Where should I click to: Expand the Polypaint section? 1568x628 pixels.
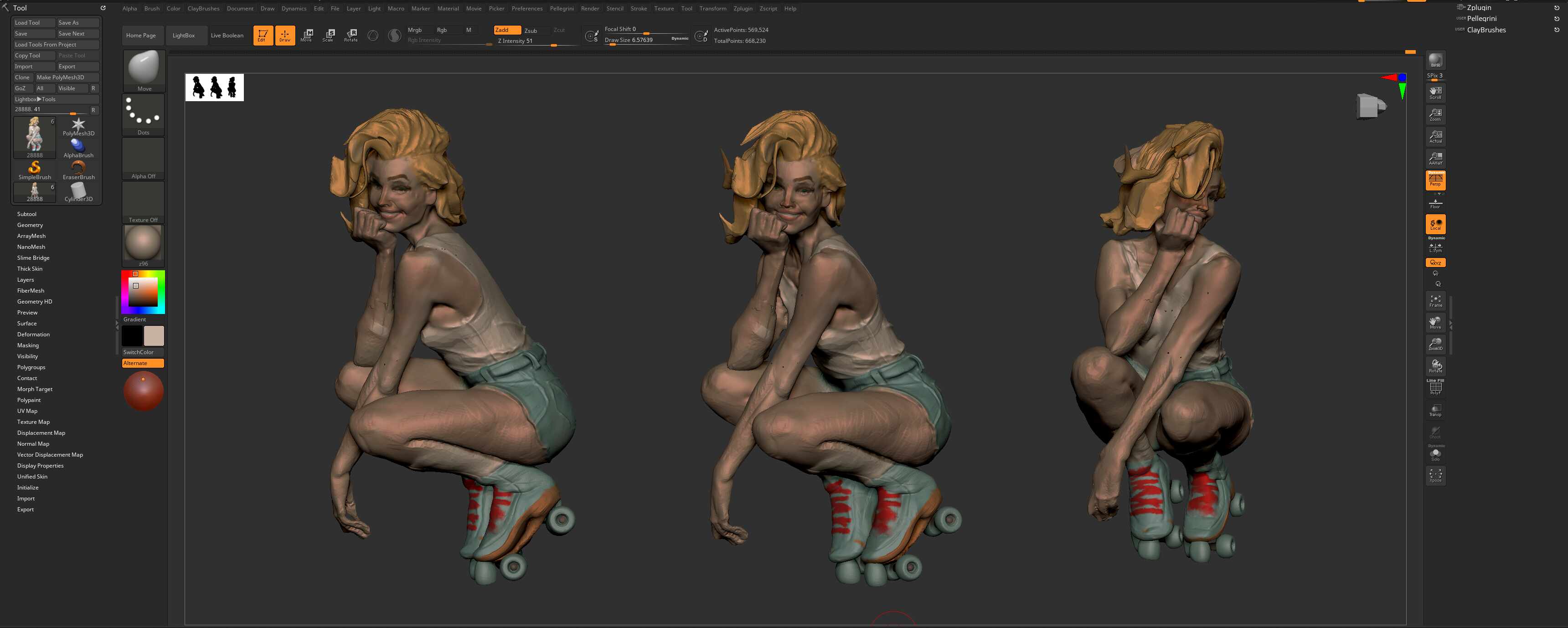click(29, 401)
